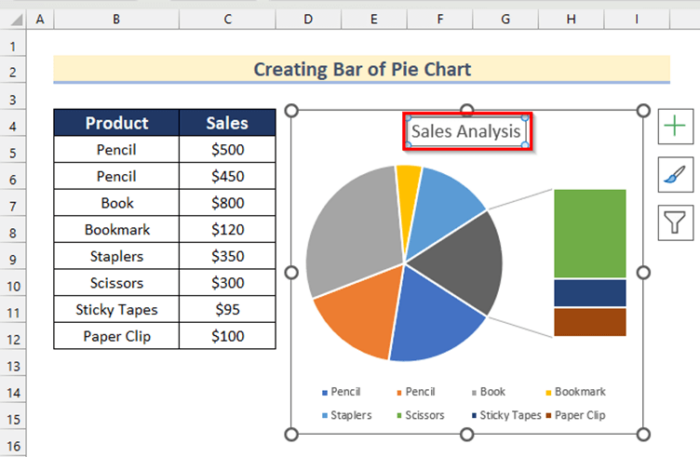Viewport: 700px width, 457px height.
Task: Click the Sales table header cell
Action: (x=227, y=123)
